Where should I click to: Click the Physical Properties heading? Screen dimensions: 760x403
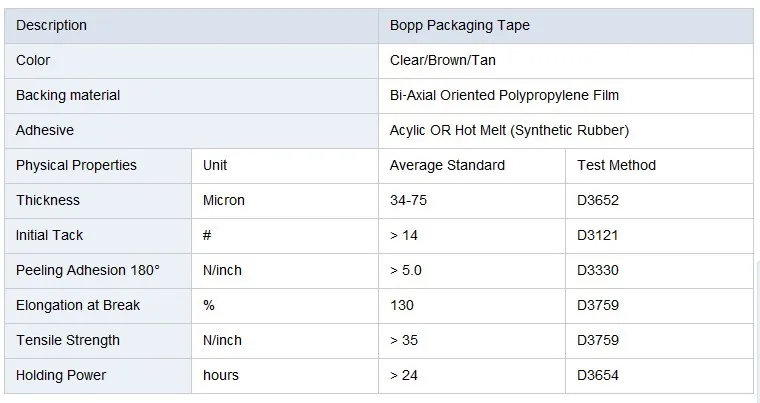(x=76, y=165)
